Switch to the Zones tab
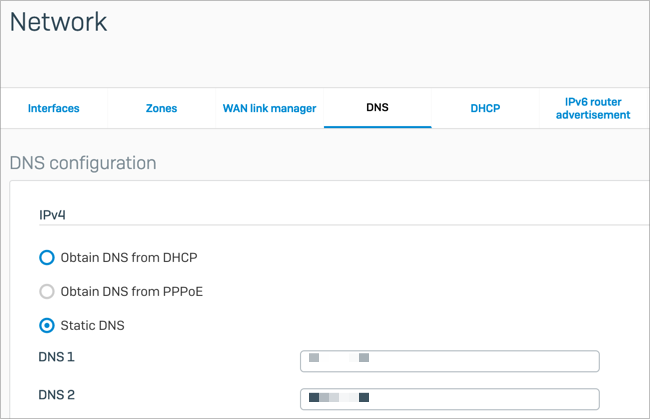The width and height of the screenshot is (650, 419). 161,108
